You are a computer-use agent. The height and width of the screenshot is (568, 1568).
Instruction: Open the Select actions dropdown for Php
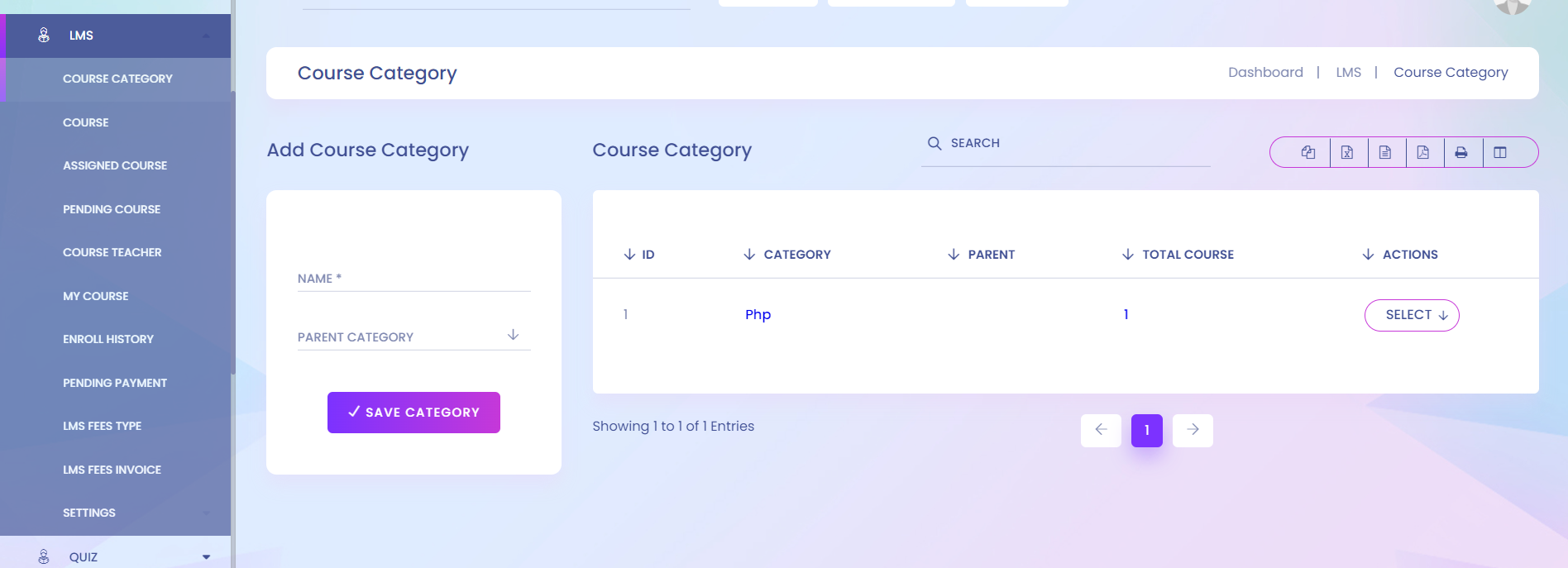click(1411, 315)
